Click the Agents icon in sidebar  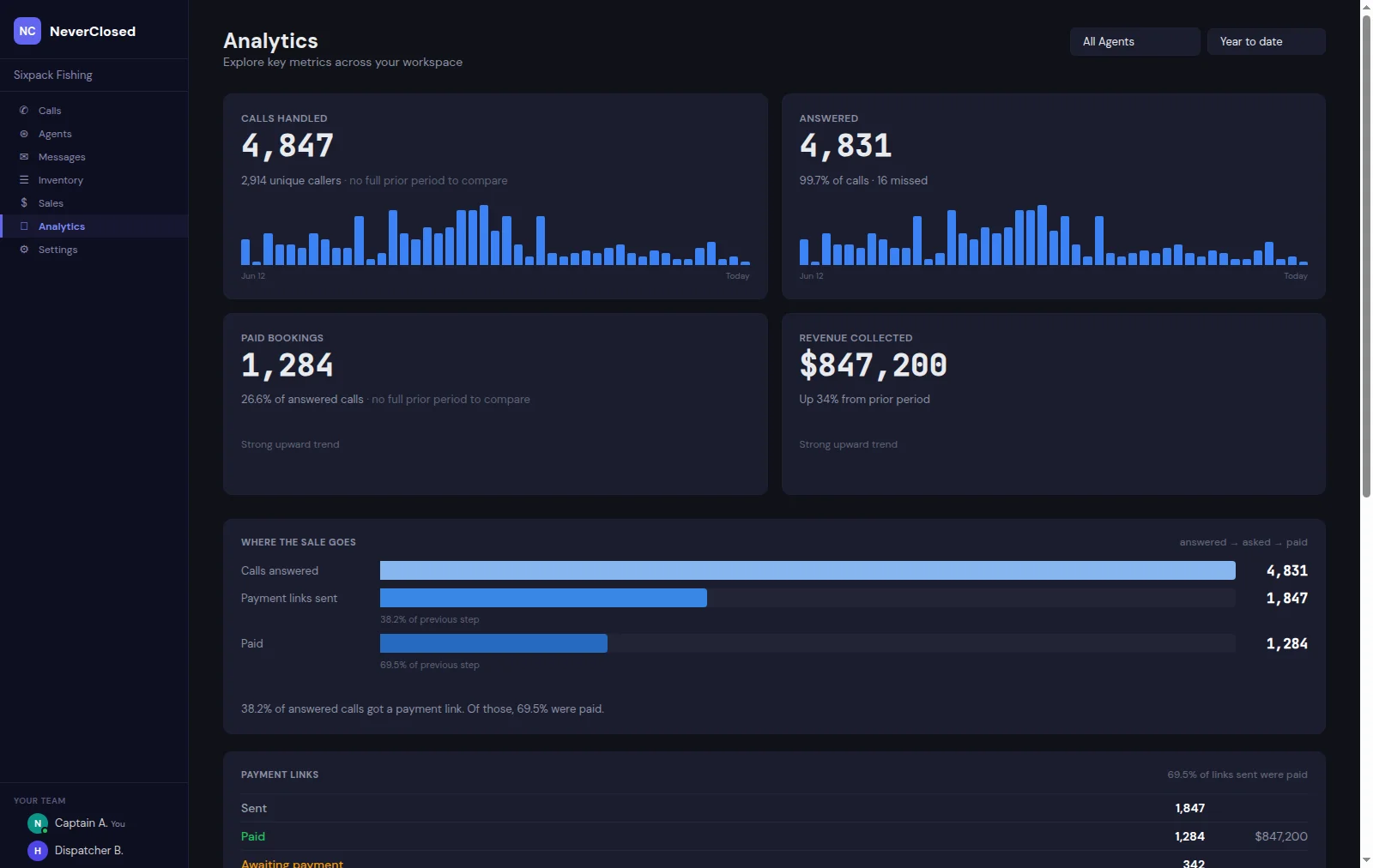tap(24, 134)
